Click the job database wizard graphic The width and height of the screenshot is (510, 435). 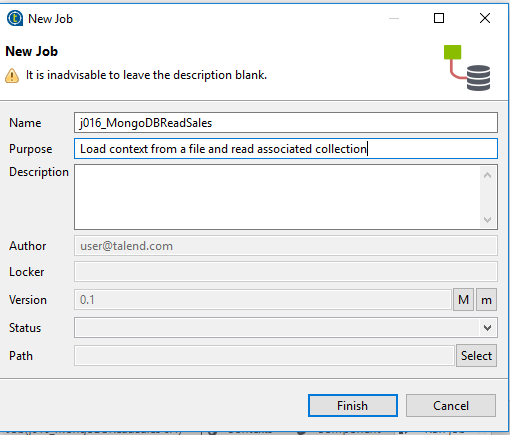click(x=467, y=68)
